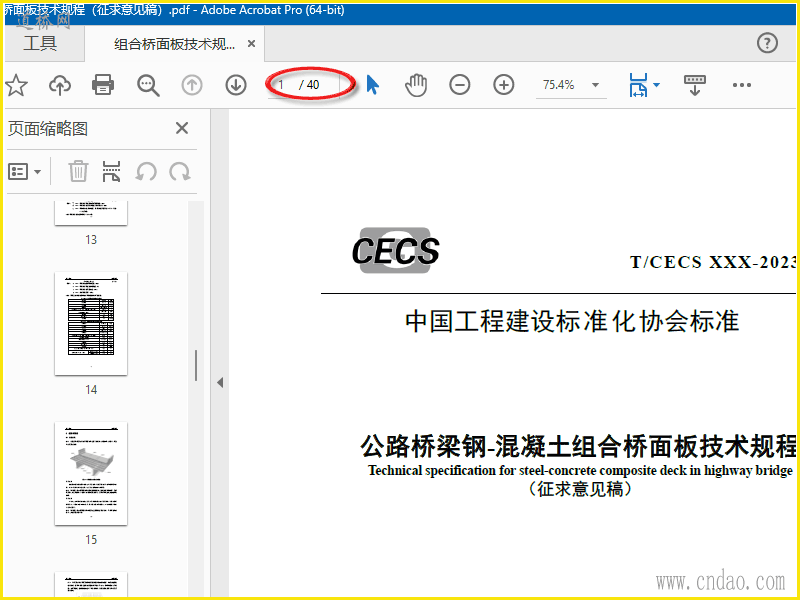Select the Fit Width page display icon
Viewport: 800px width, 600px height.
click(639, 85)
